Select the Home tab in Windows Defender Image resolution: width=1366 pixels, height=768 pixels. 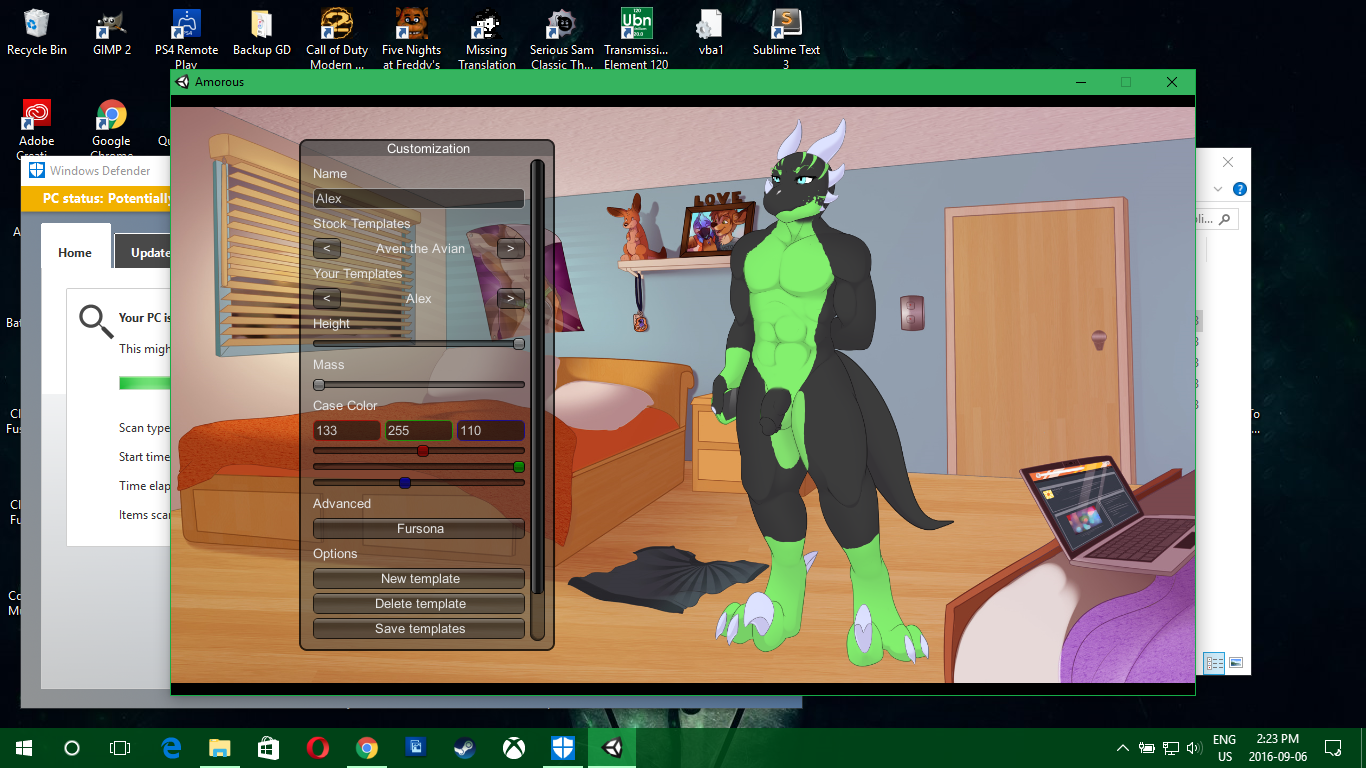[x=74, y=252]
